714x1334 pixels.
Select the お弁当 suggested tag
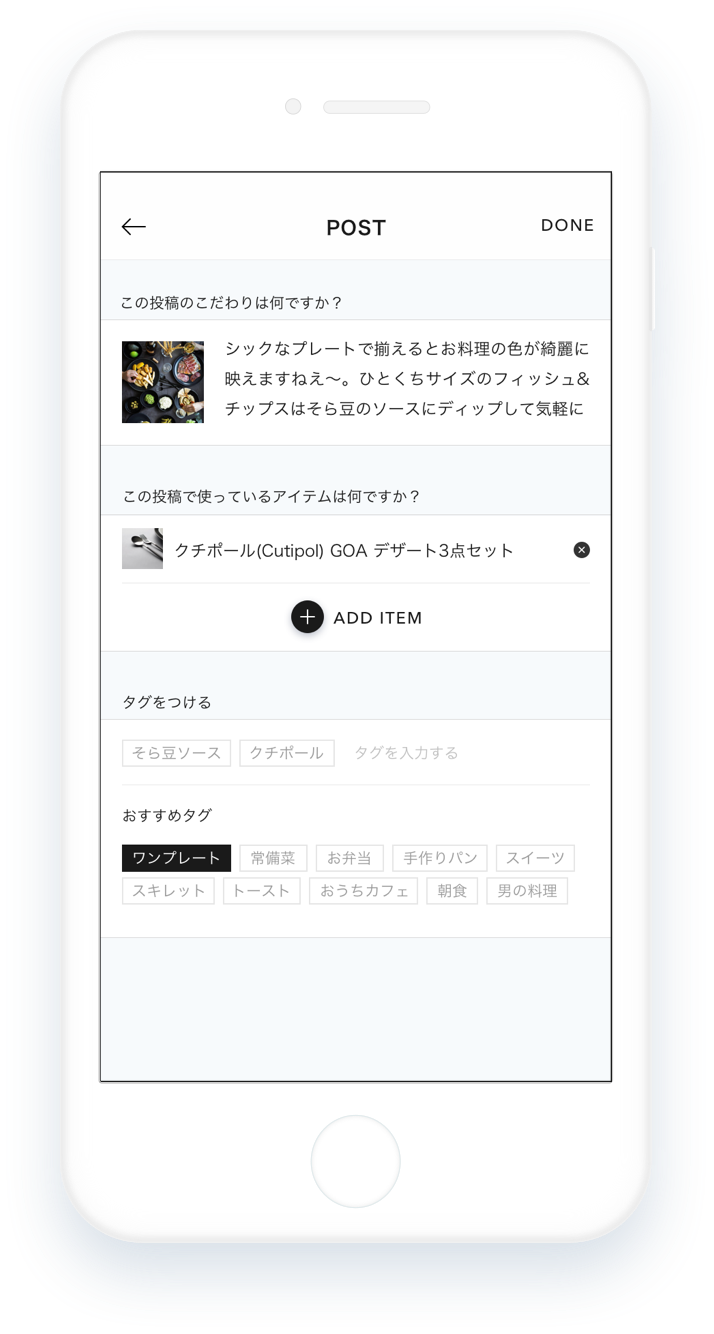pyautogui.click(x=349, y=858)
